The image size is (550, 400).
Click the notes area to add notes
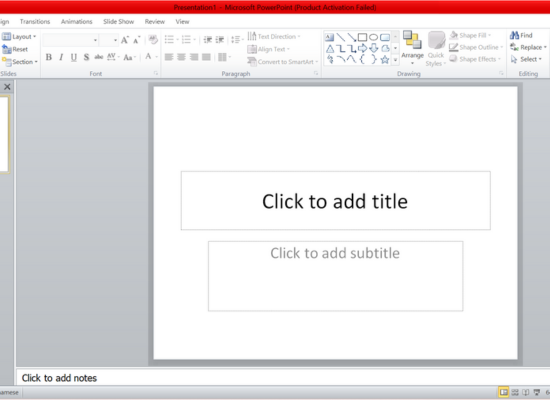[283, 378]
